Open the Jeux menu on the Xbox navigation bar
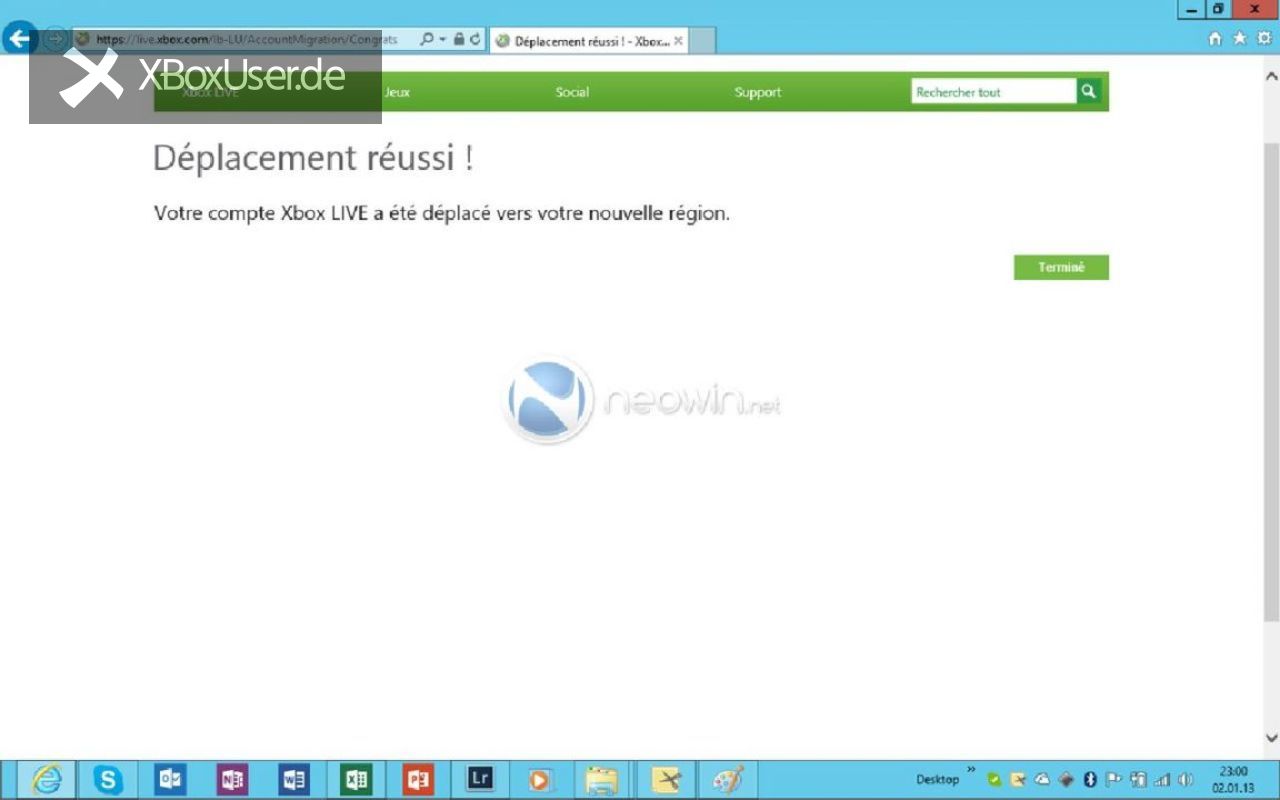 tap(397, 92)
